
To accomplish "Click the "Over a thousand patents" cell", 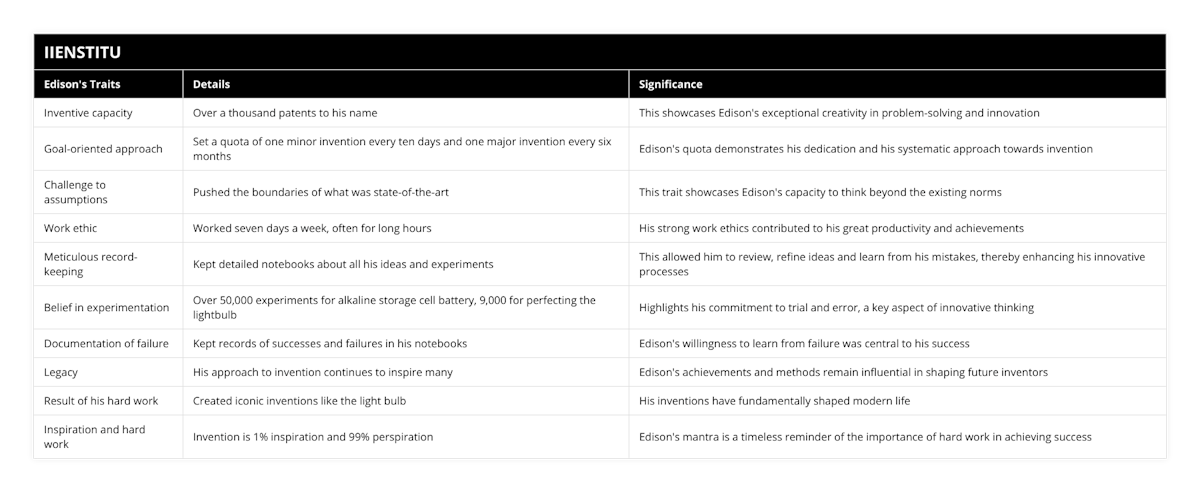I will [x=285, y=113].
